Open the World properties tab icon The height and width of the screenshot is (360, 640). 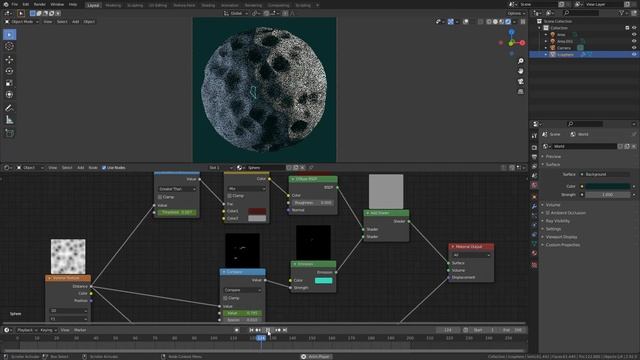(x=534, y=185)
